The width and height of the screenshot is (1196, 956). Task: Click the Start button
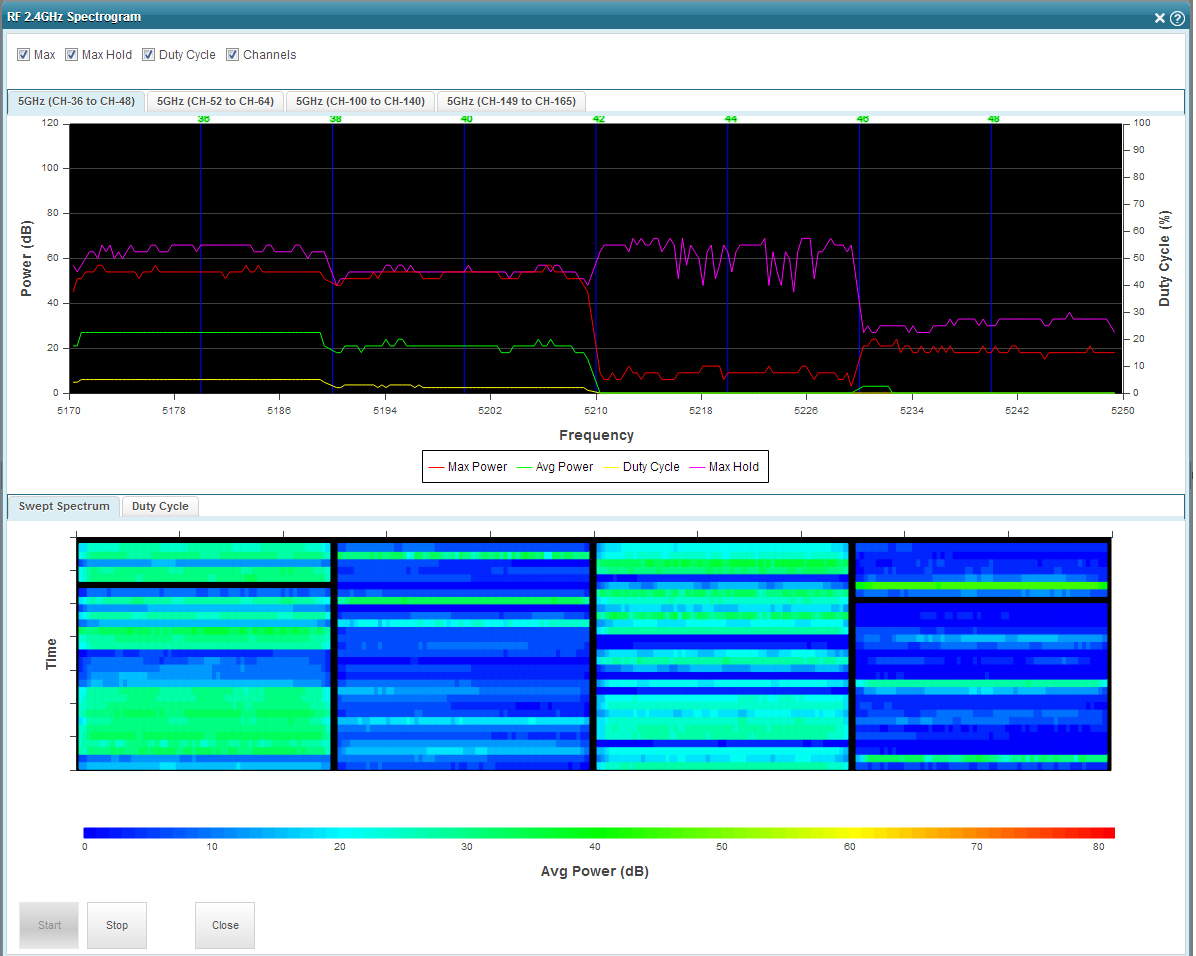click(x=50, y=925)
